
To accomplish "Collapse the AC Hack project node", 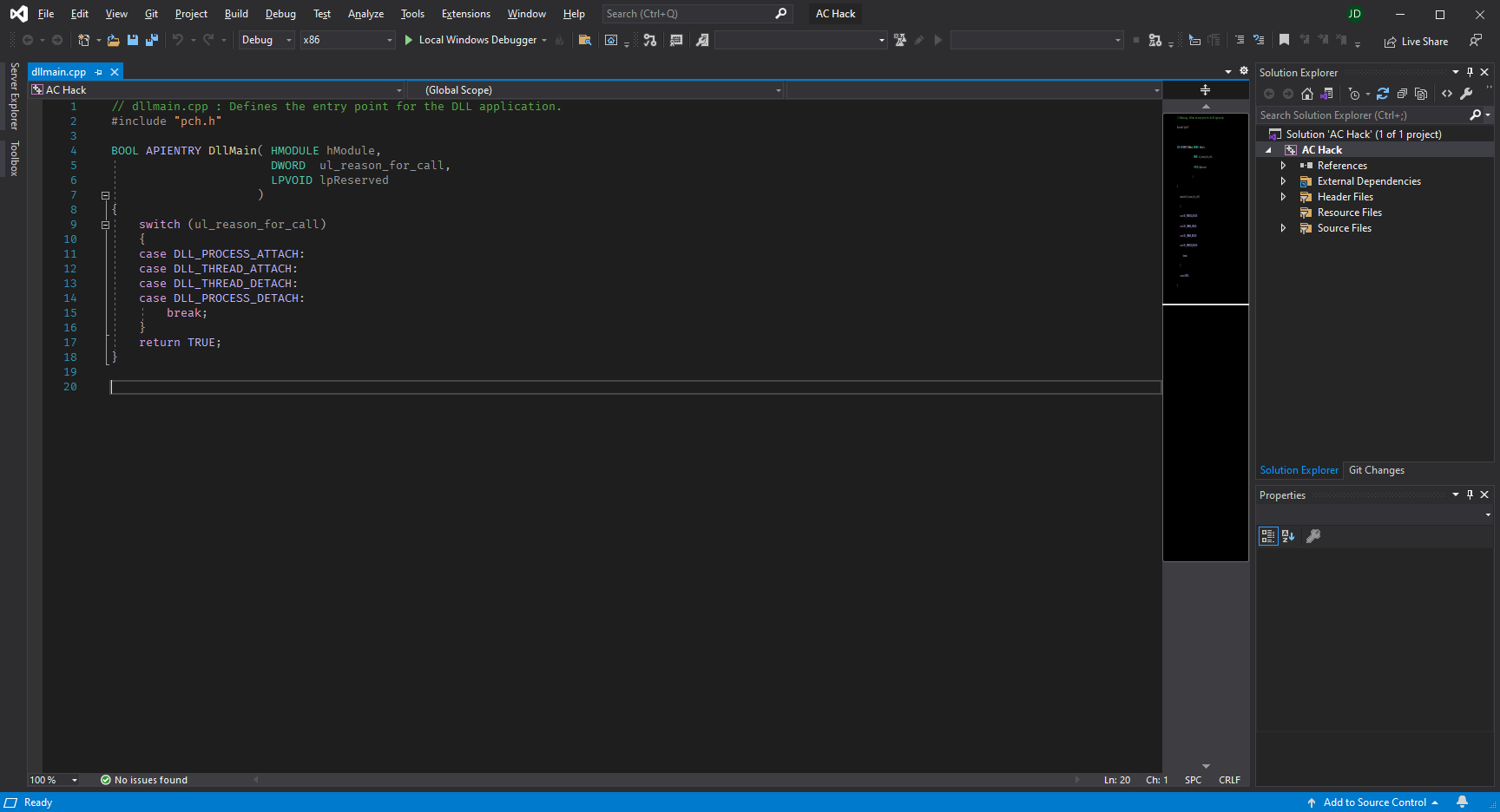I will click(1268, 150).
